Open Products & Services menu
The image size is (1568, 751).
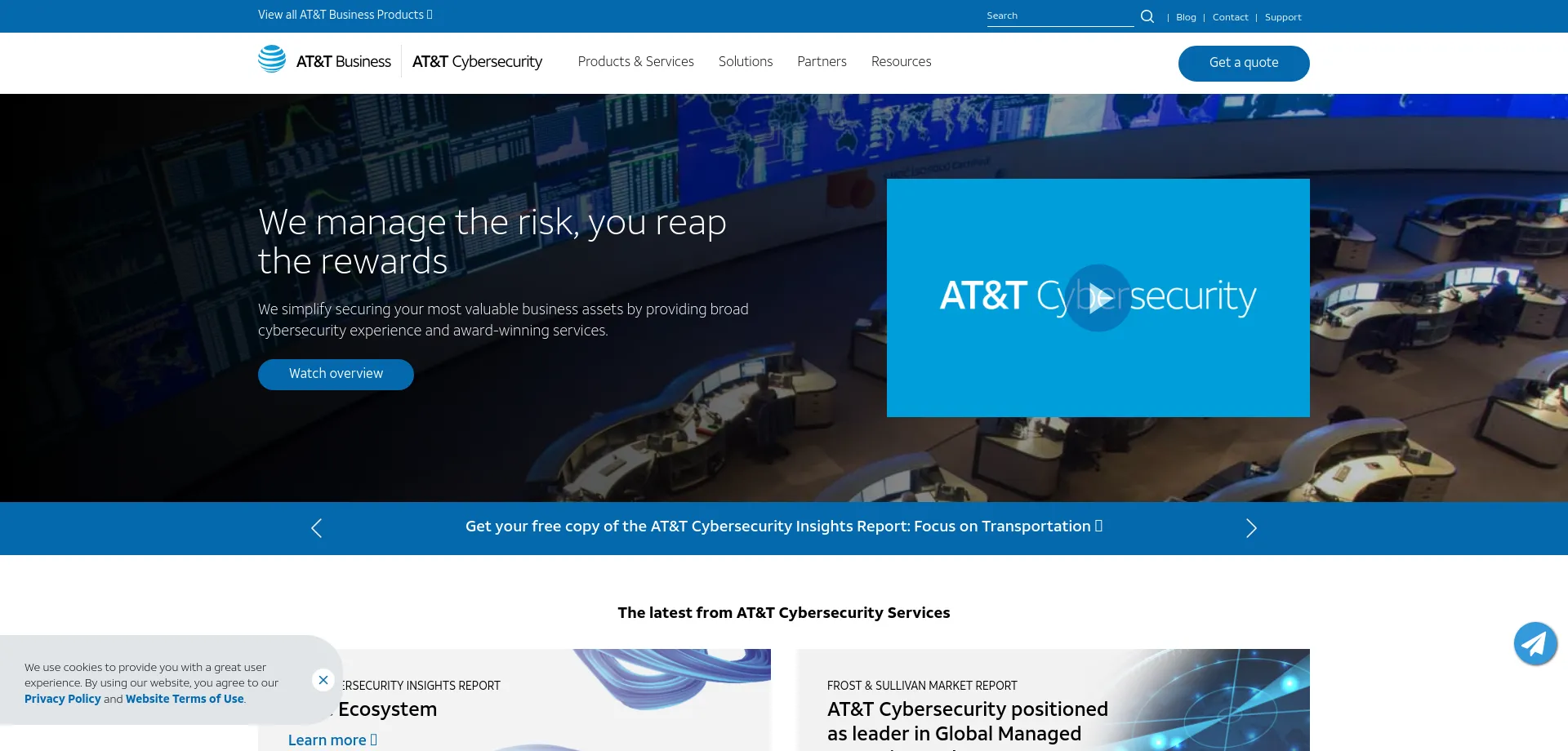tap(635, 62)
